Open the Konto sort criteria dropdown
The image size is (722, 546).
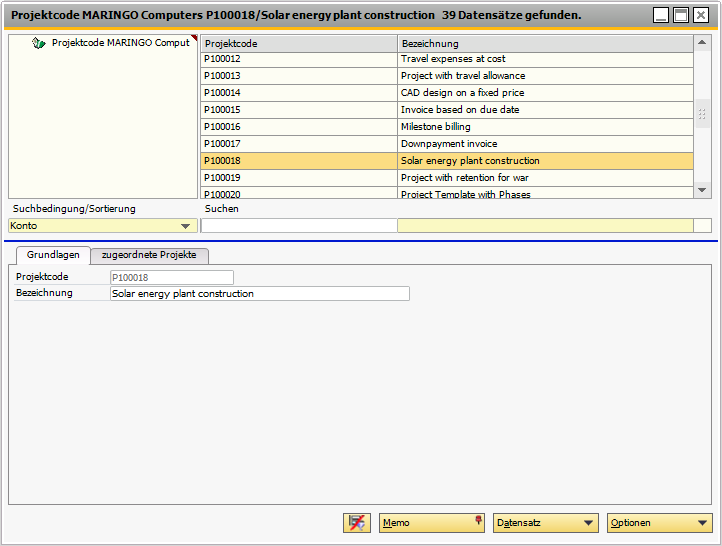pyautogui.click(x=185, y=226)
